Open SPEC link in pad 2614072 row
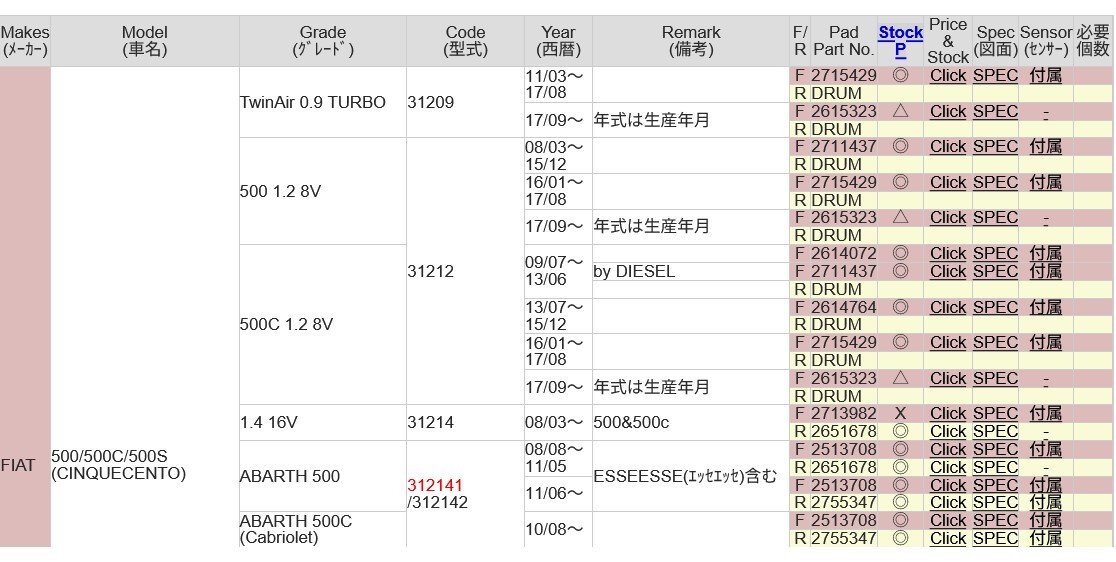1116x562 pixels. [x=995, y=253]
